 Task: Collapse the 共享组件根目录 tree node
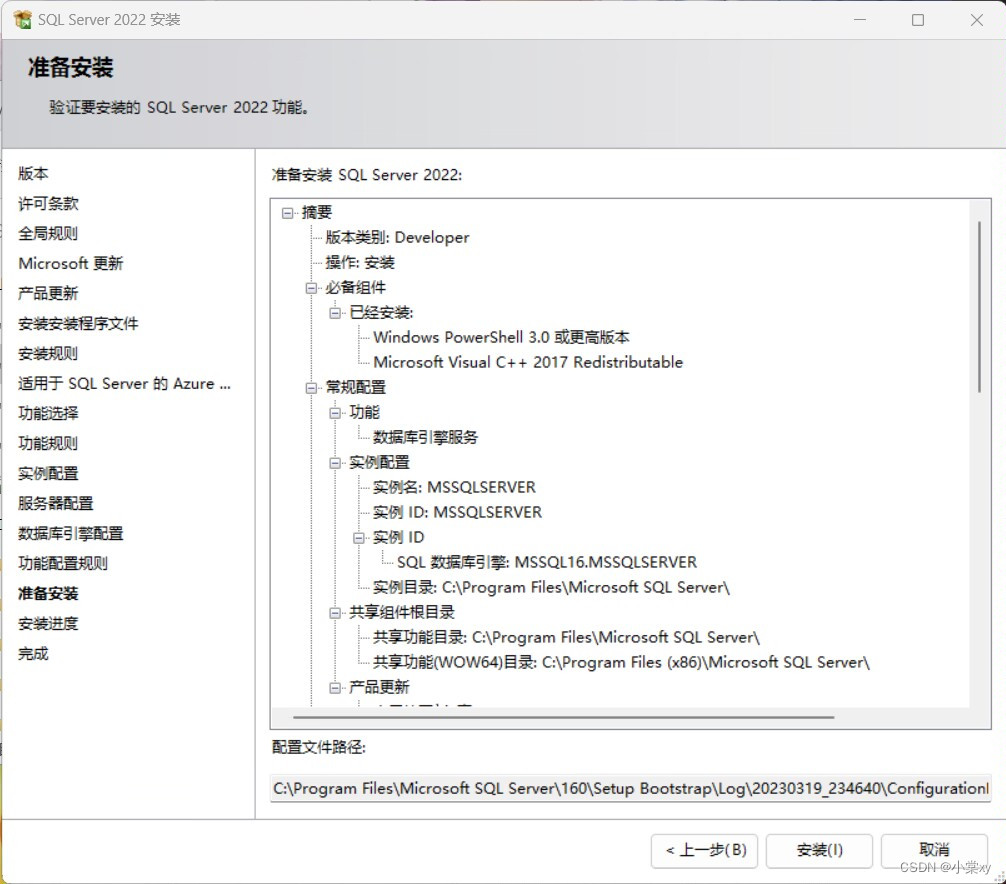click(336, 613)
